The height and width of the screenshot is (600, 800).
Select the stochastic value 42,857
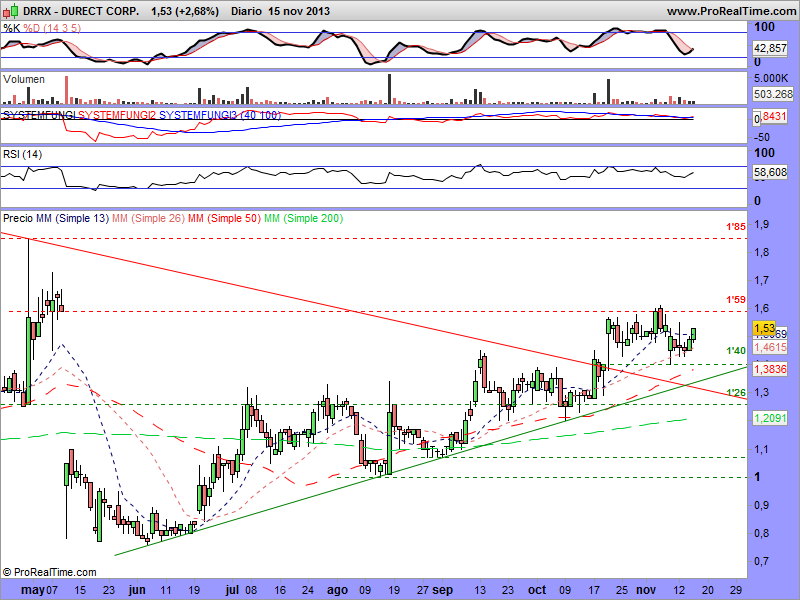[770, 48]
